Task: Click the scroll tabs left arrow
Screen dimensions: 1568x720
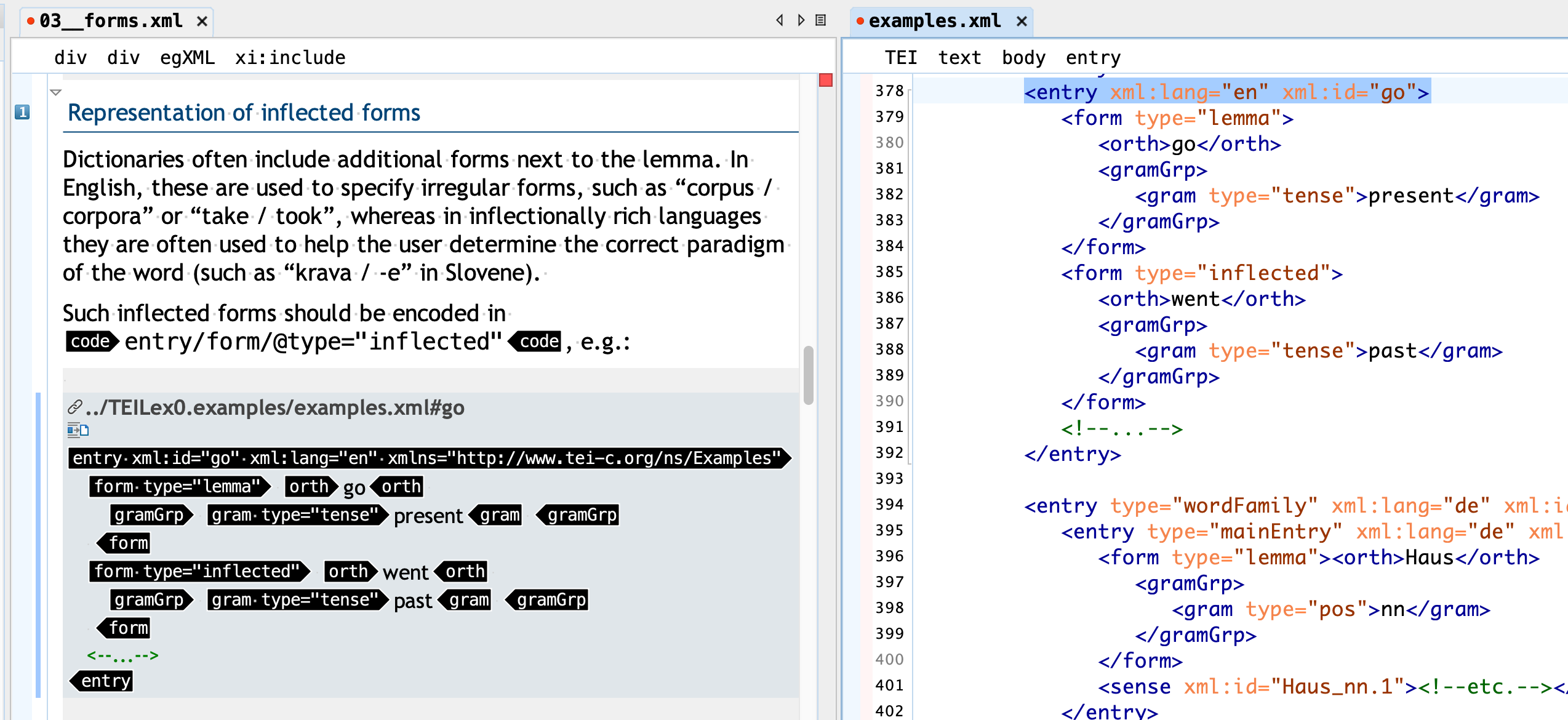Action: click(780, 20)
